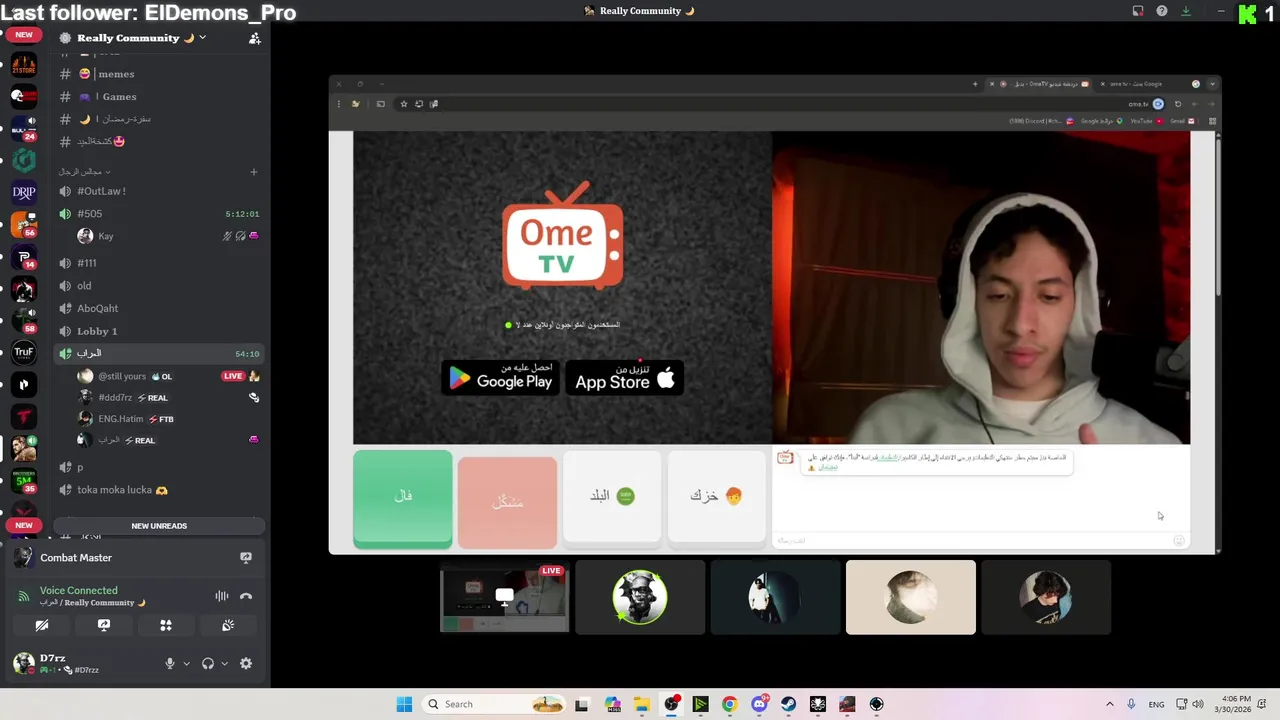Toggle headphone deafen

tap(208, 664)
